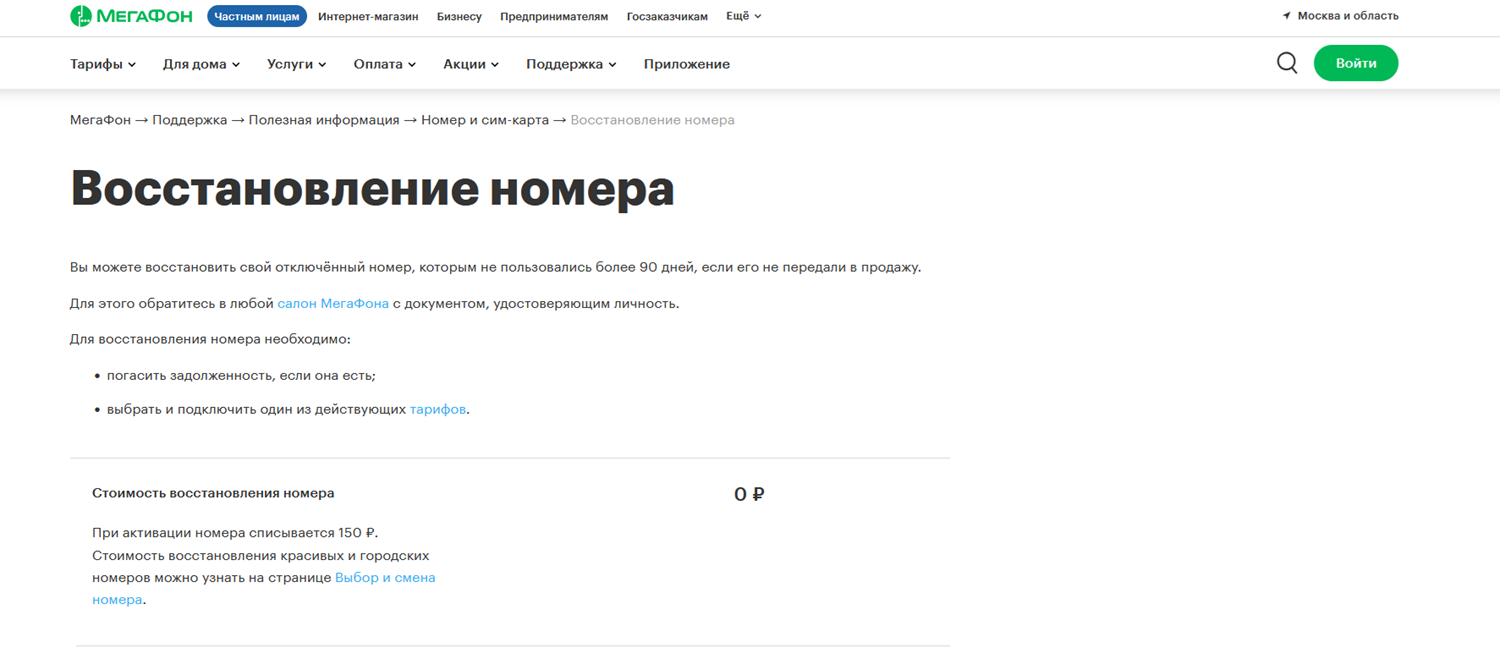Open the тарифов link in list
Viewport: 1500px width, 670px height.
437,409
